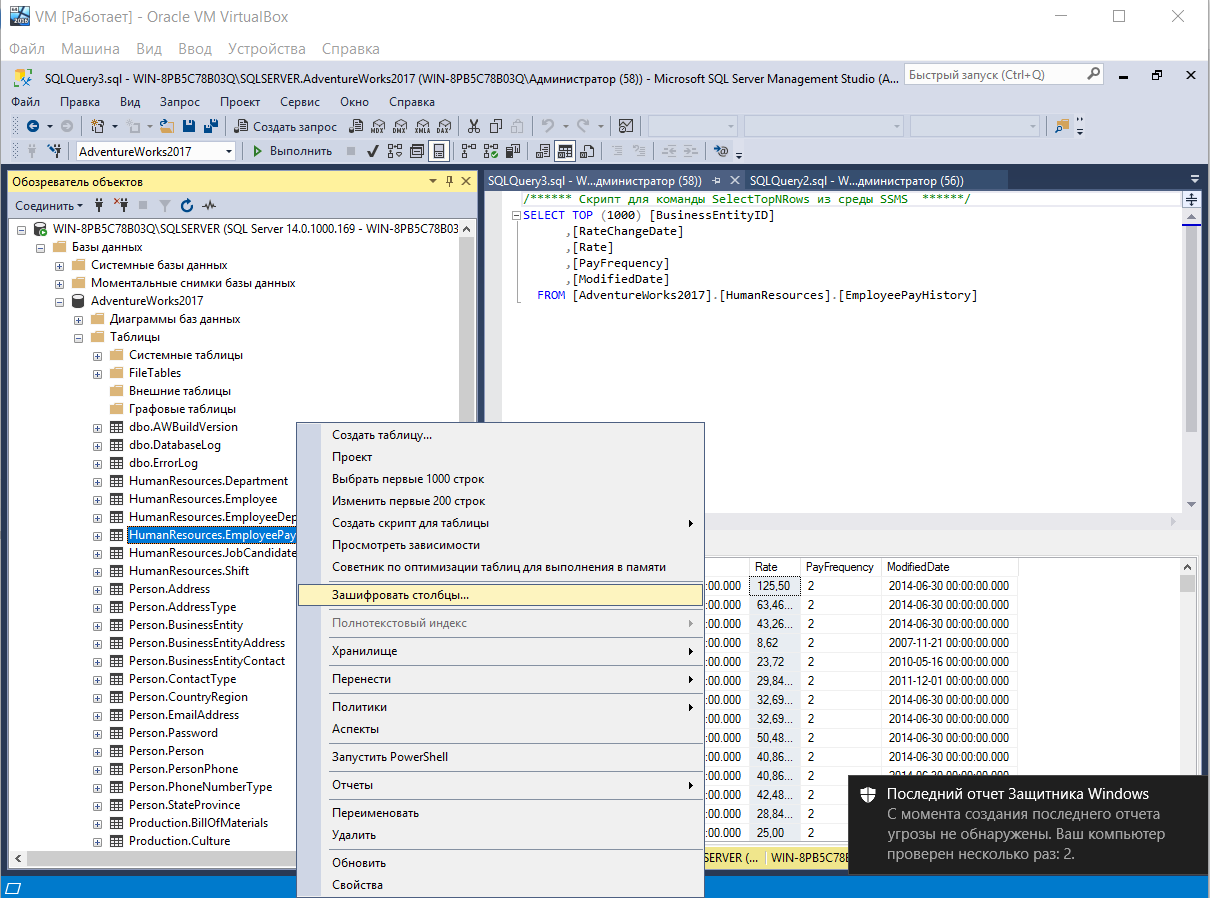The width and height of the screenshot is (1210, 898).
Task: Expand the Системные базы данных node
Action: pyautogui.click(x=60, y=265)
